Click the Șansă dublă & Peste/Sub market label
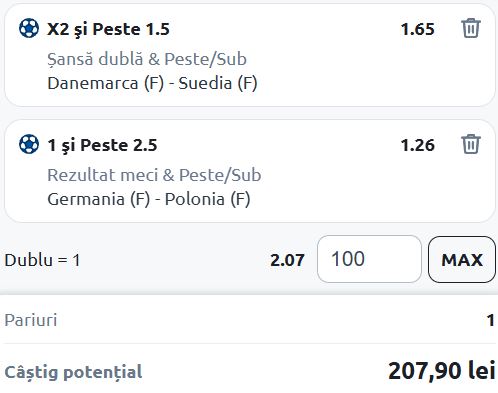Viewport: 498px width, 393px height. 147,59
